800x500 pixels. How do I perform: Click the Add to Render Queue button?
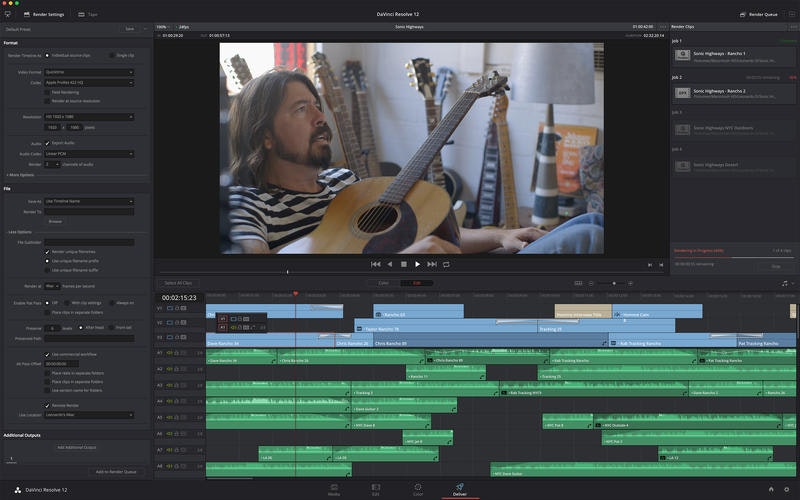pyautogui.click(x=116, y=471)
